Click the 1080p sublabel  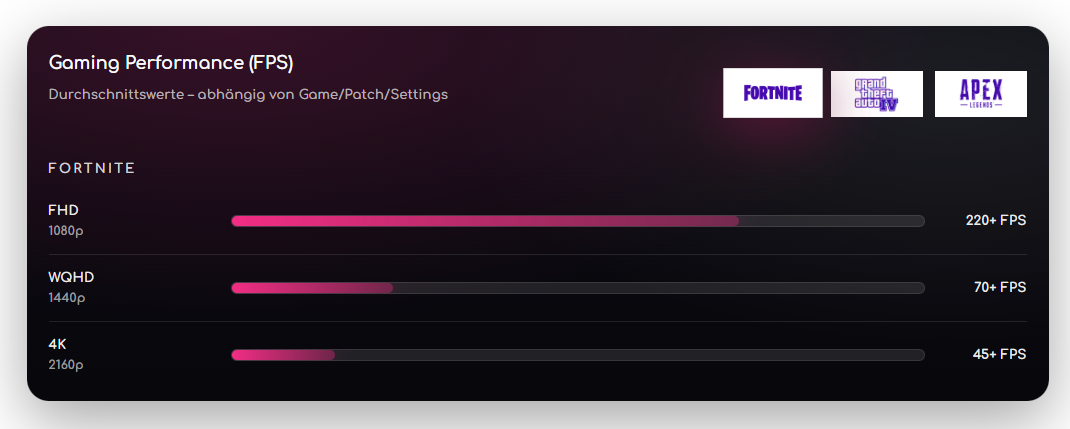click(x=66, y=230)
